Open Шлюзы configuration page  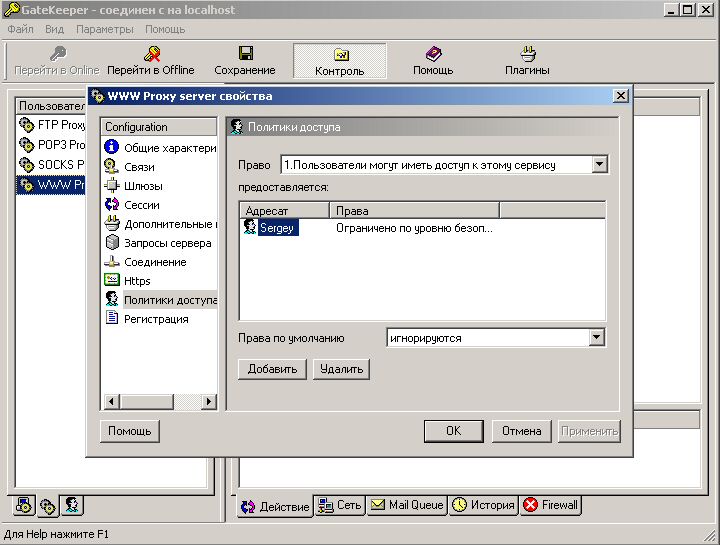coord(134,186)
